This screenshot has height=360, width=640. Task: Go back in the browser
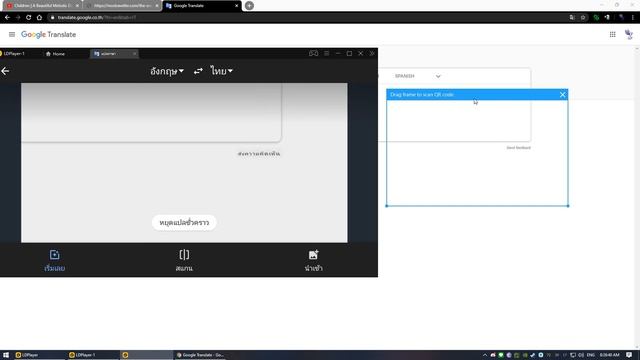click(x=7, y=18)
